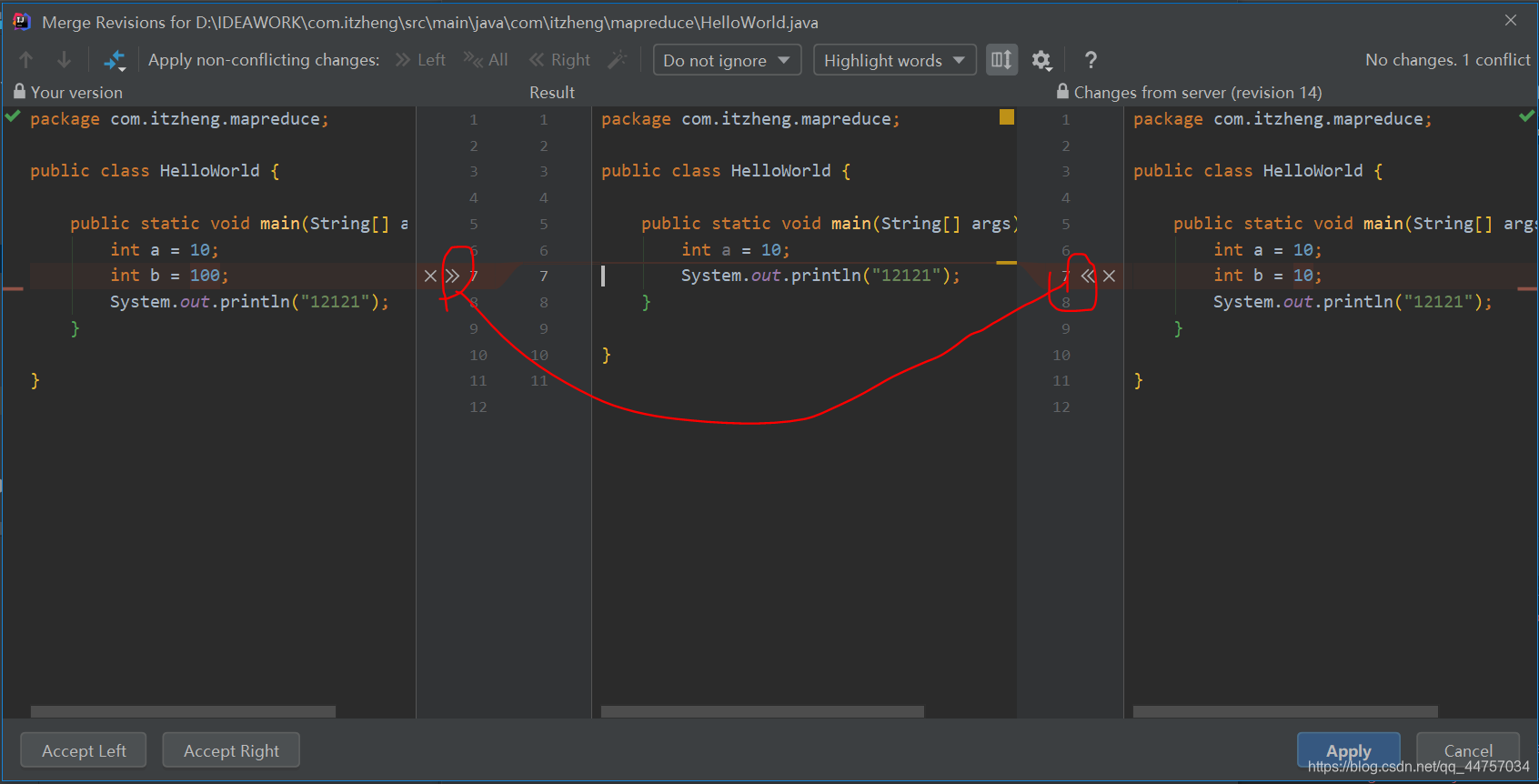The width and height of the screenshot is (1539, 784).
Task: Open the 'Do not ignore' dropdown
Action: pyautogui.click(x=727, y=60)
